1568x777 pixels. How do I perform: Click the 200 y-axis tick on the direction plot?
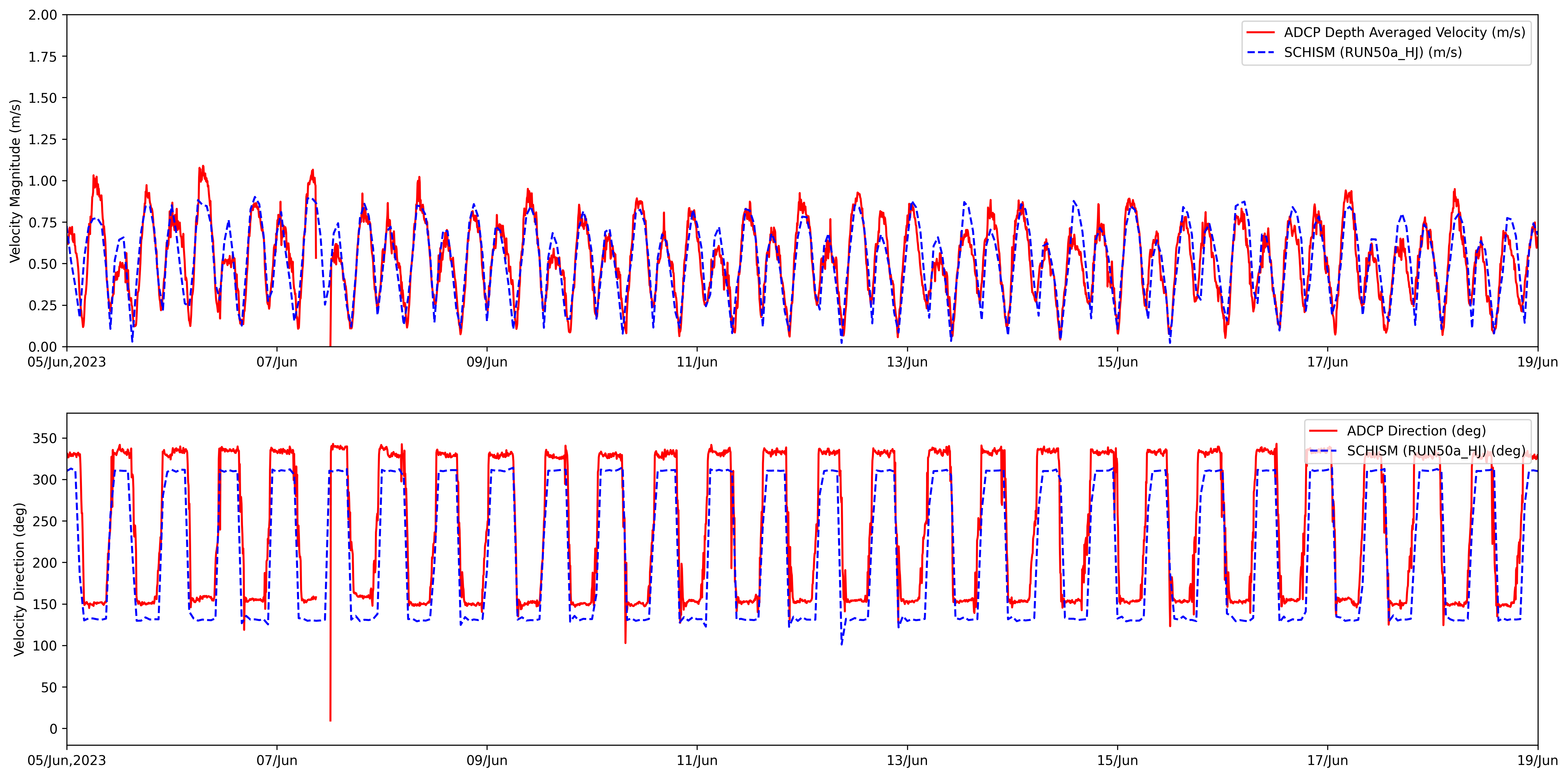pos(44,563)
